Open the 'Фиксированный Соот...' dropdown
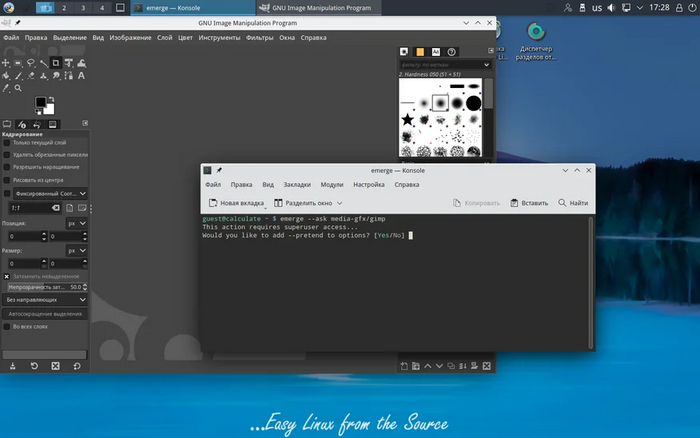This screenshot has height=438, width=700. (50, 194)
